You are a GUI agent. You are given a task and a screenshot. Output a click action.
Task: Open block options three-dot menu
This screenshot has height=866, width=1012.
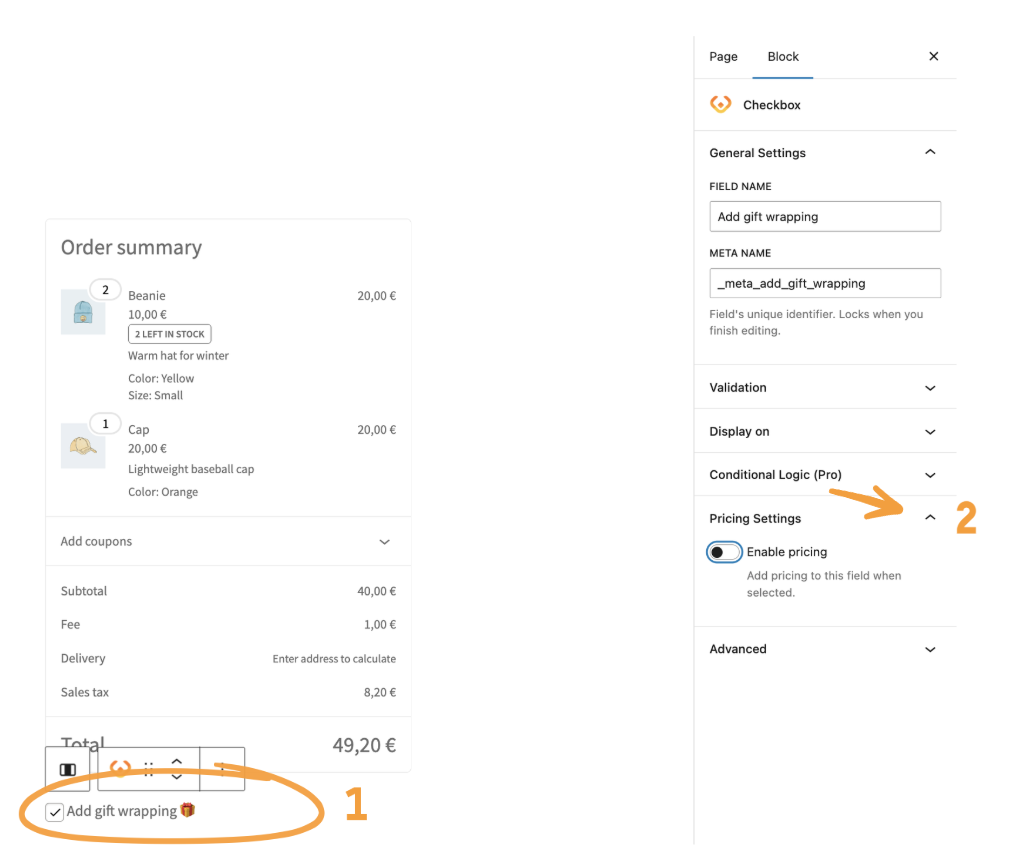(x=222, y=769)
